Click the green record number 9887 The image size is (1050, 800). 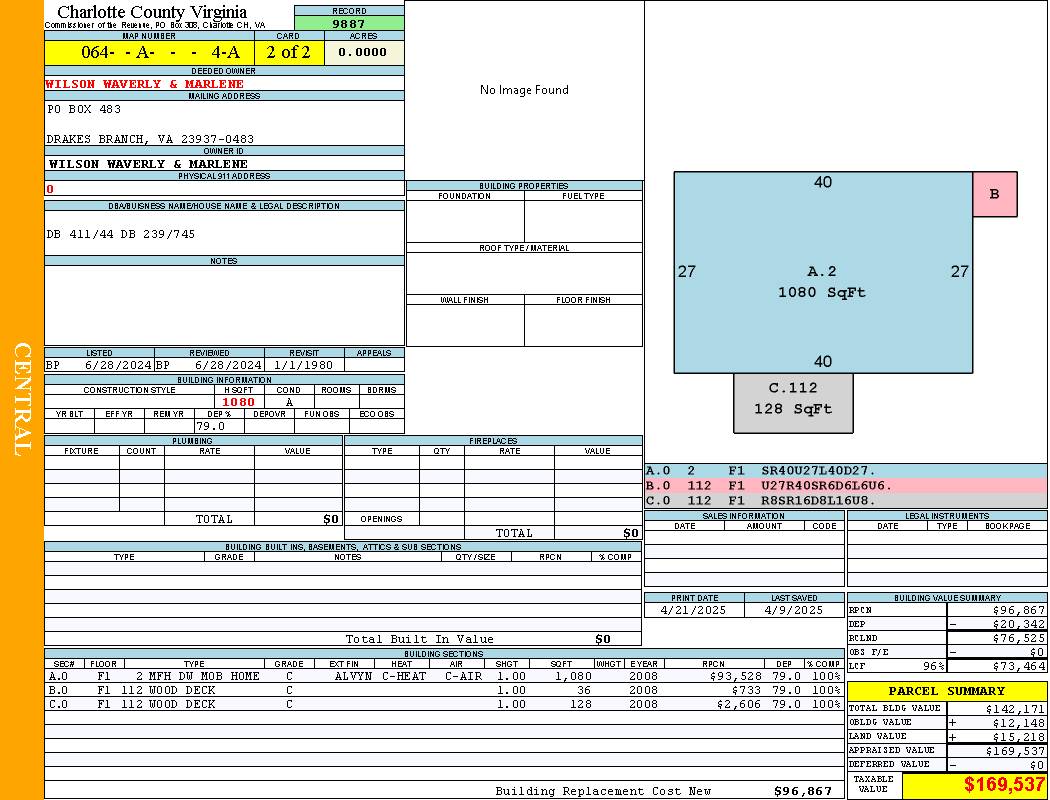point(349,24)
